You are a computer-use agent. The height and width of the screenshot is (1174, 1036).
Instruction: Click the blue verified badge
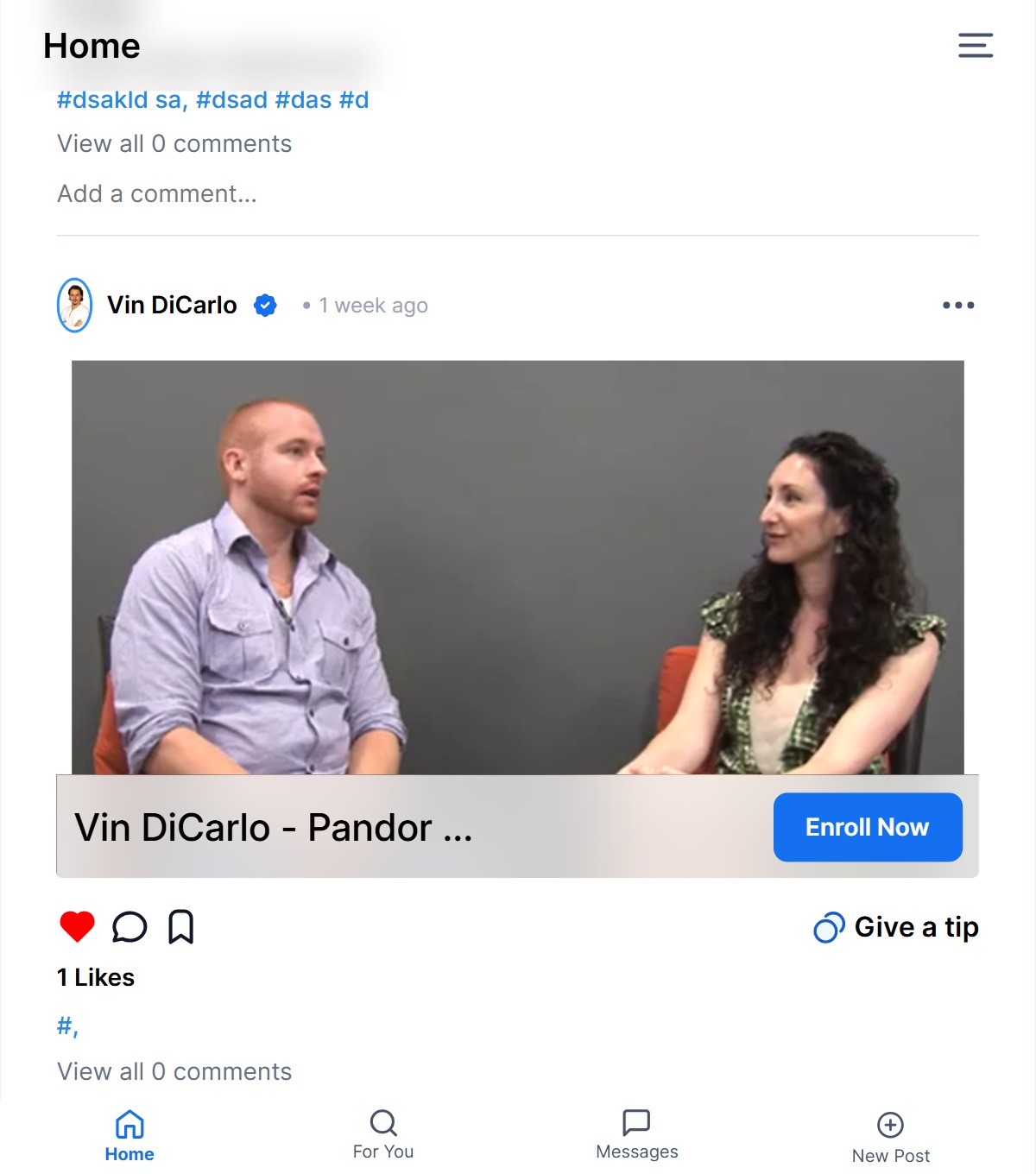pos(265,306)
